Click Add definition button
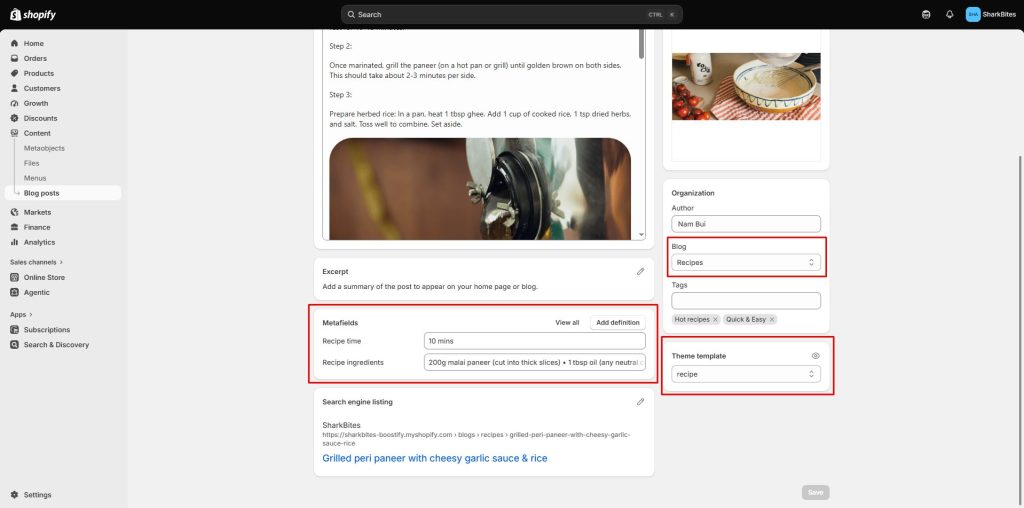 point(618,323)
